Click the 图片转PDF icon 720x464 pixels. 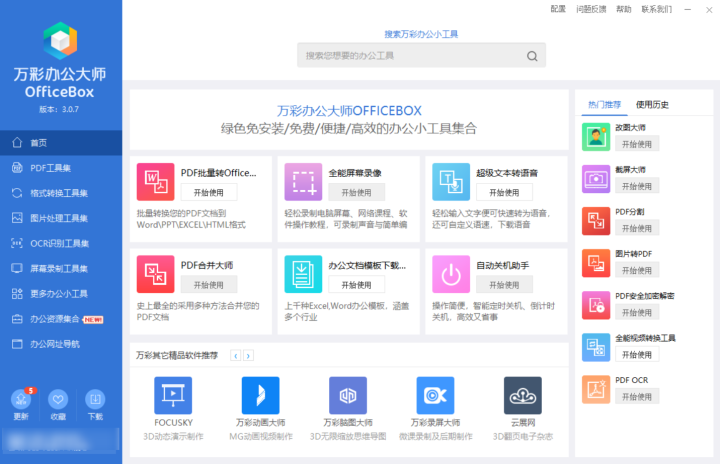coord(596,263)
